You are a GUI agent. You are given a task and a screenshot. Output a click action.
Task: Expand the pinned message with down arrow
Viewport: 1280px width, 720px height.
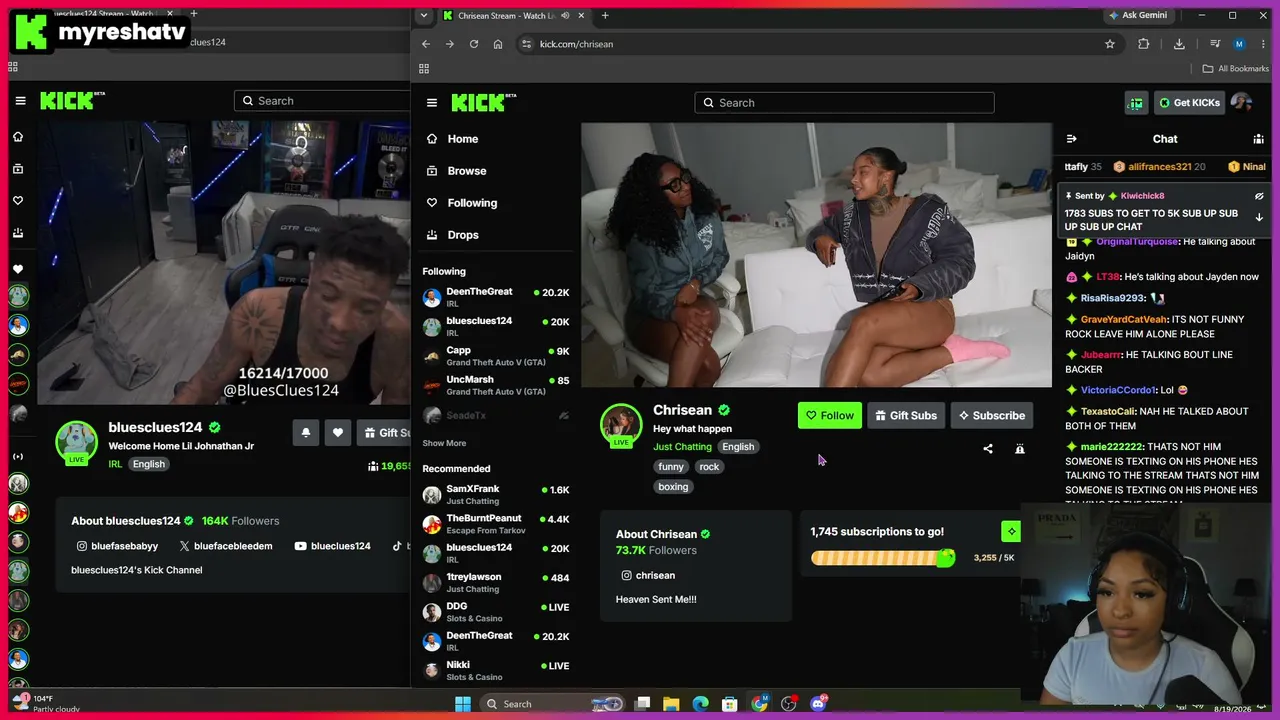(1259, 217)
